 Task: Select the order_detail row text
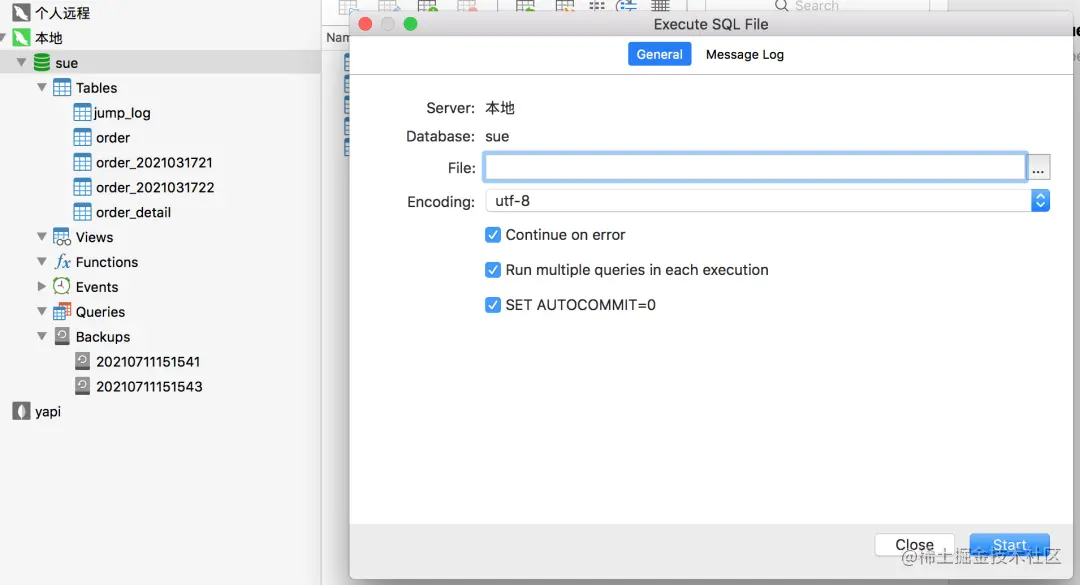pos(134,212)
